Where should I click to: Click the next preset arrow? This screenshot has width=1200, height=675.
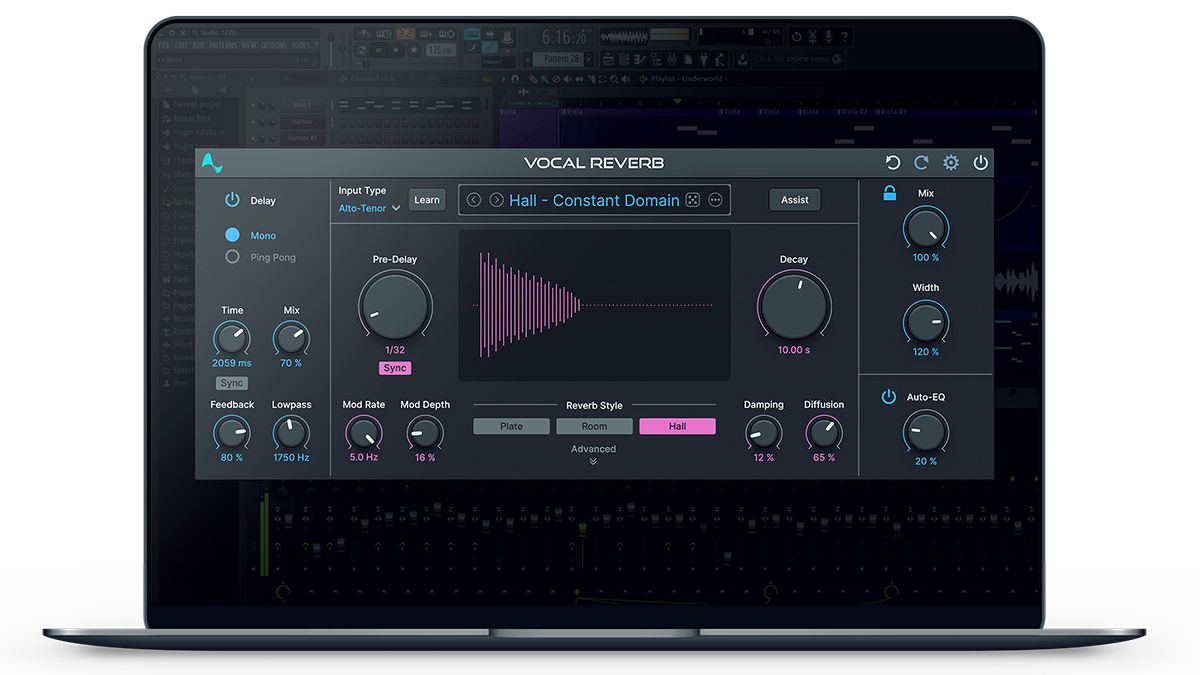(x=495, y=200)
